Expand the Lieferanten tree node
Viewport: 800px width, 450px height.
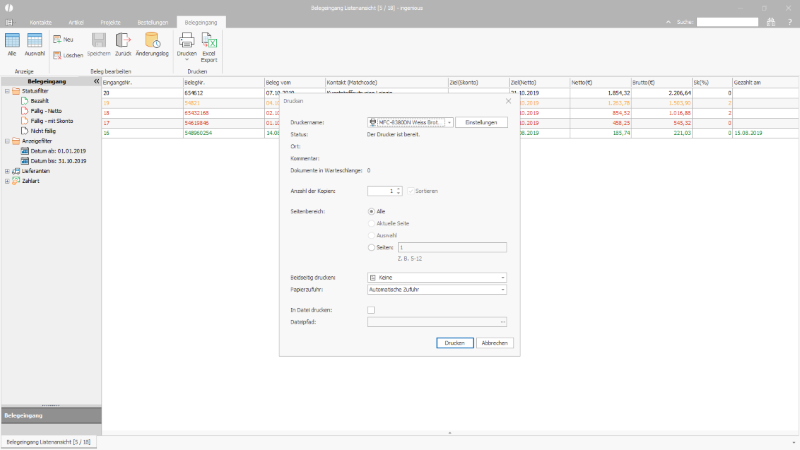[7, 171]
